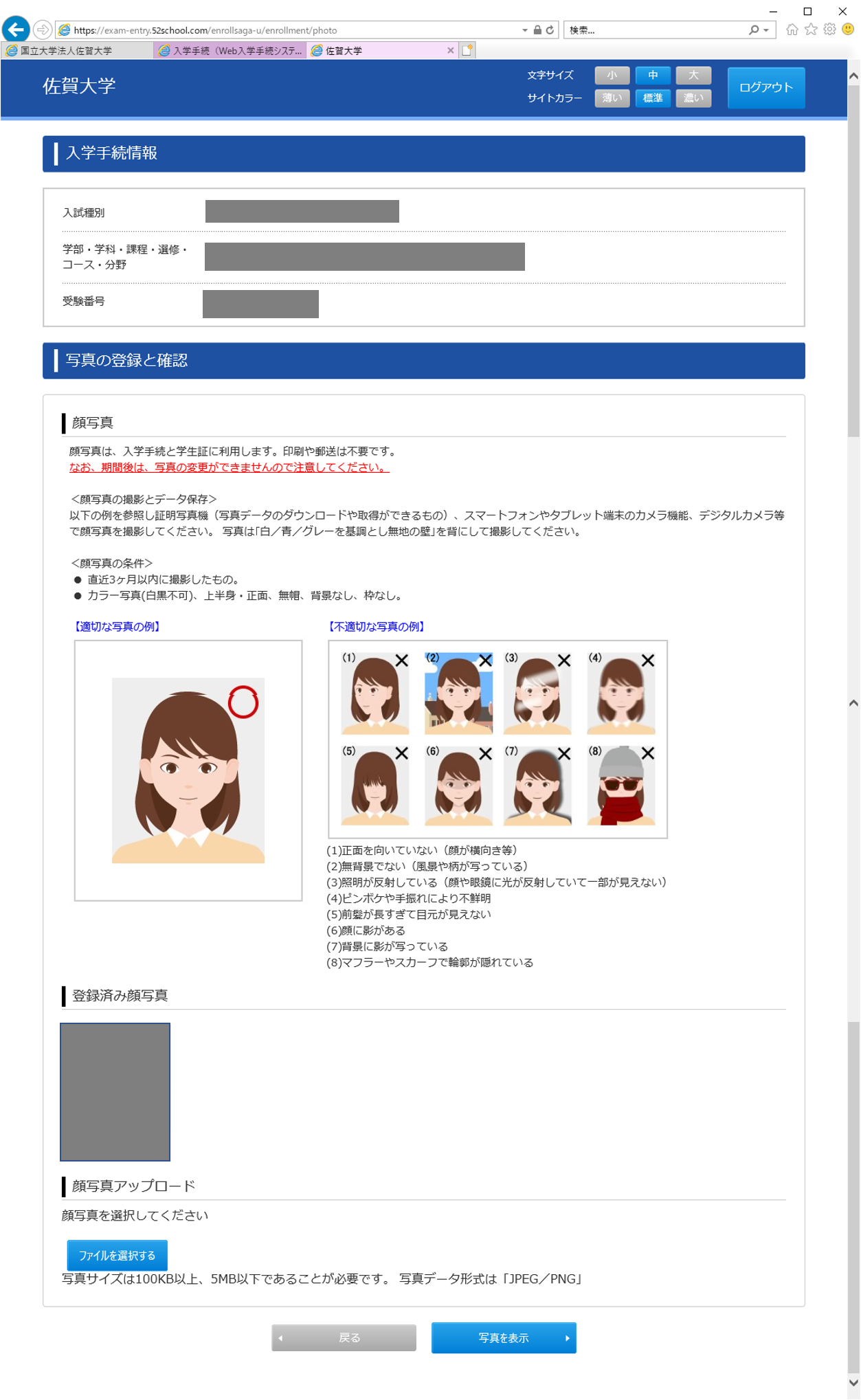Click the 検索 search input field
The height and width of the screenshot is (1400, 861).
click(x=656, y=30)
